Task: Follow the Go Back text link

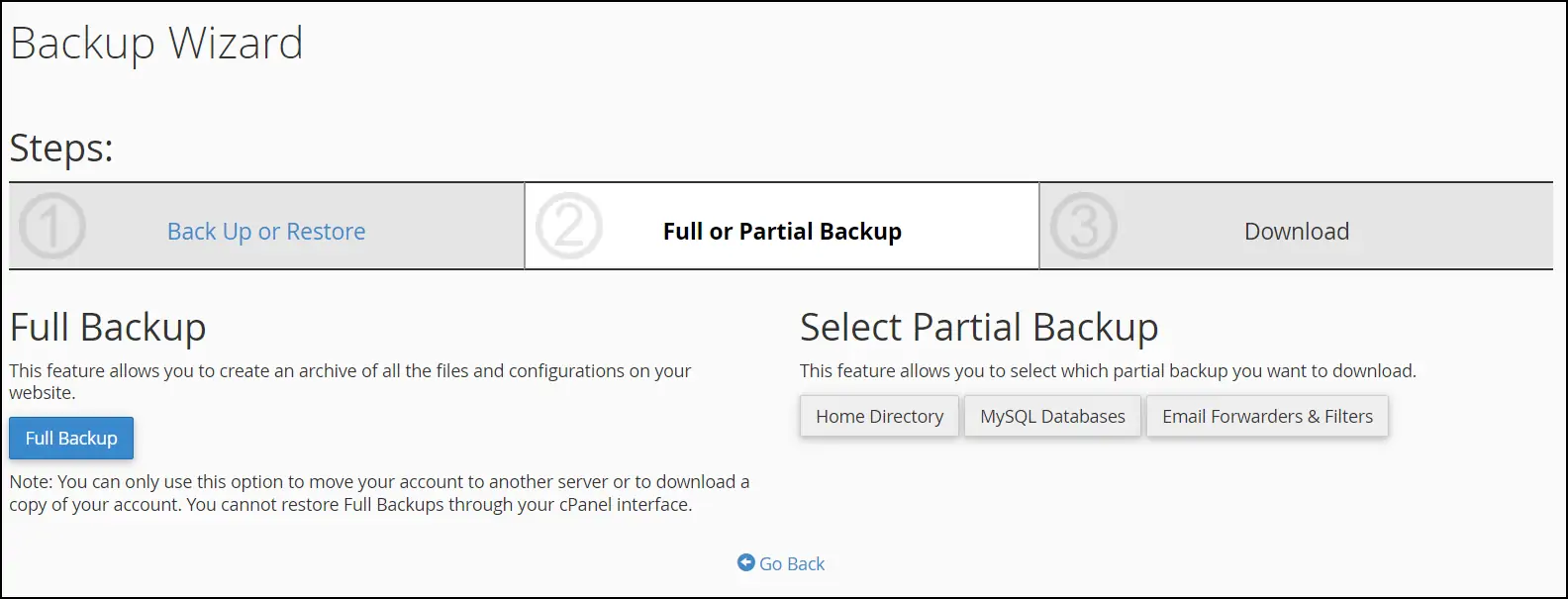Action: pos(792,563)
